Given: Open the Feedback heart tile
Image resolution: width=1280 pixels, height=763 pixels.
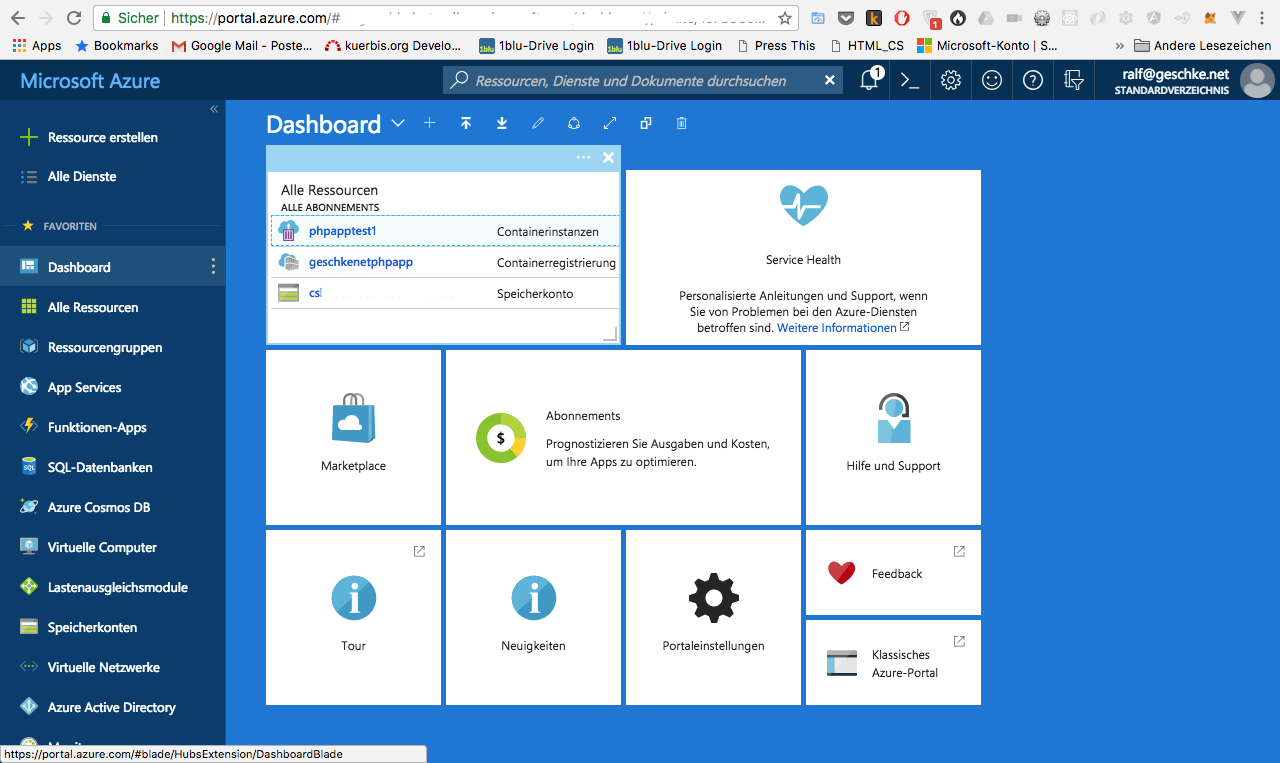Looking at the screenshot, I should (893, 572).
